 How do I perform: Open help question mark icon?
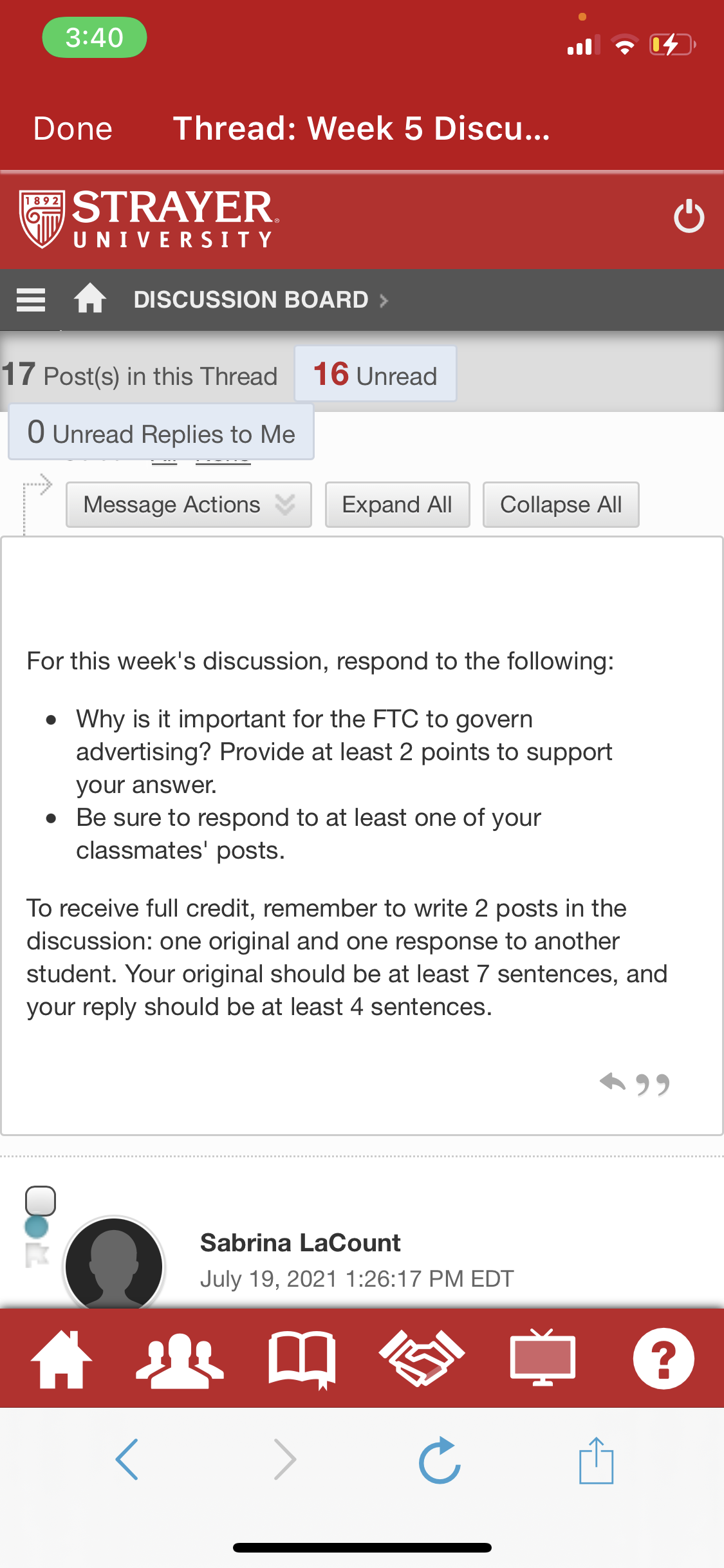664,1359
